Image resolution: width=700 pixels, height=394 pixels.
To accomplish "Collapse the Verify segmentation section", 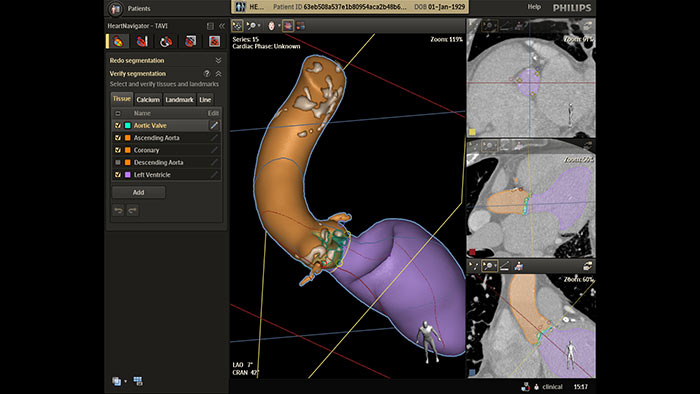I will (x=218, y=74).
